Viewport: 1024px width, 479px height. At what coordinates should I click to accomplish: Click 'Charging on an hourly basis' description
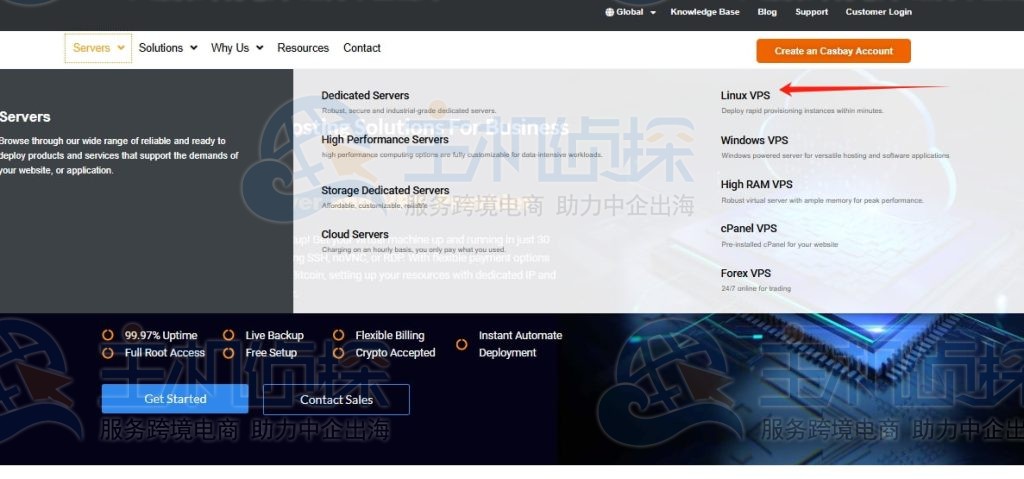point(413,250)
